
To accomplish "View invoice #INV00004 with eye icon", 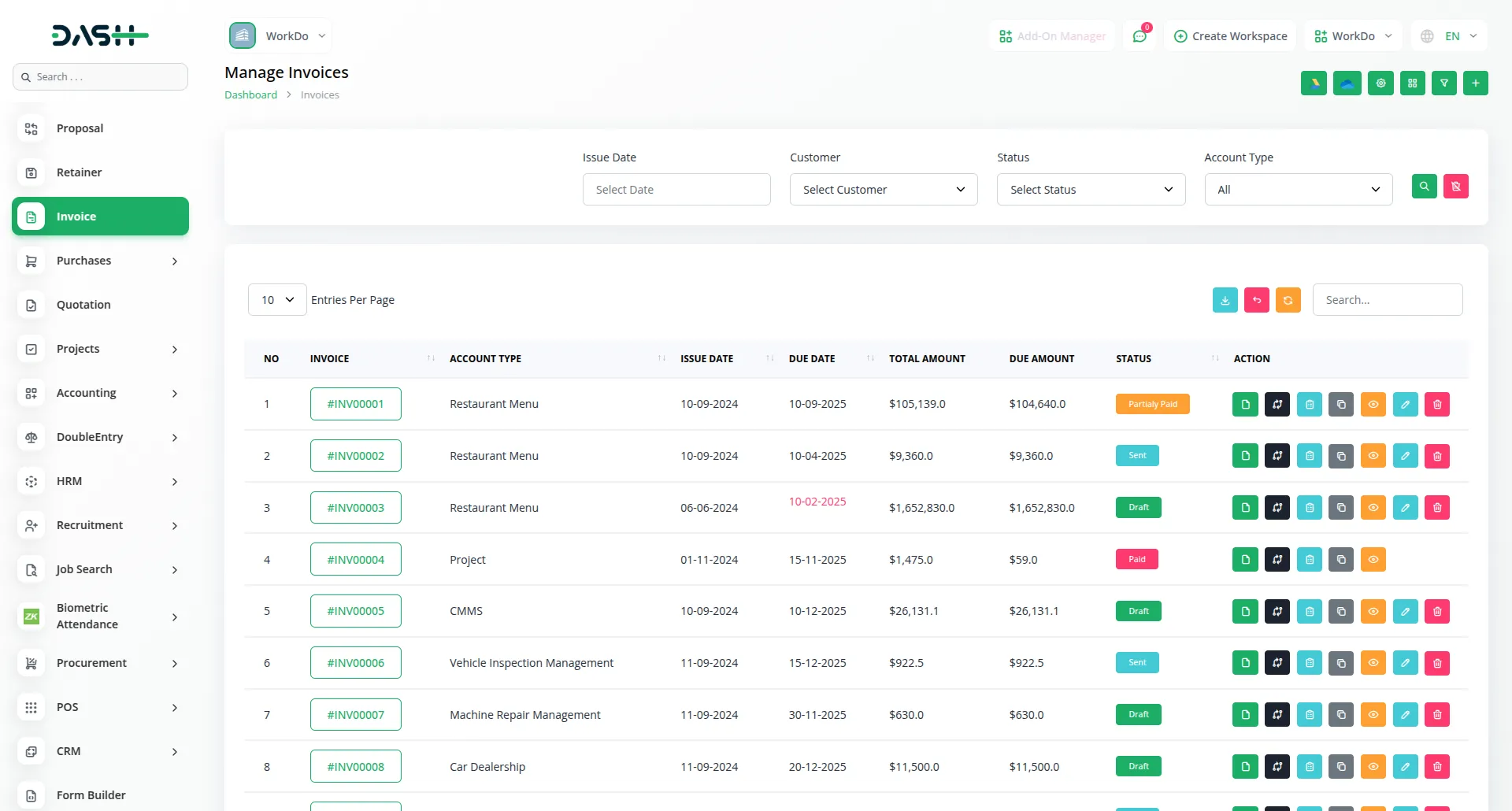I will pos(1373,560).
